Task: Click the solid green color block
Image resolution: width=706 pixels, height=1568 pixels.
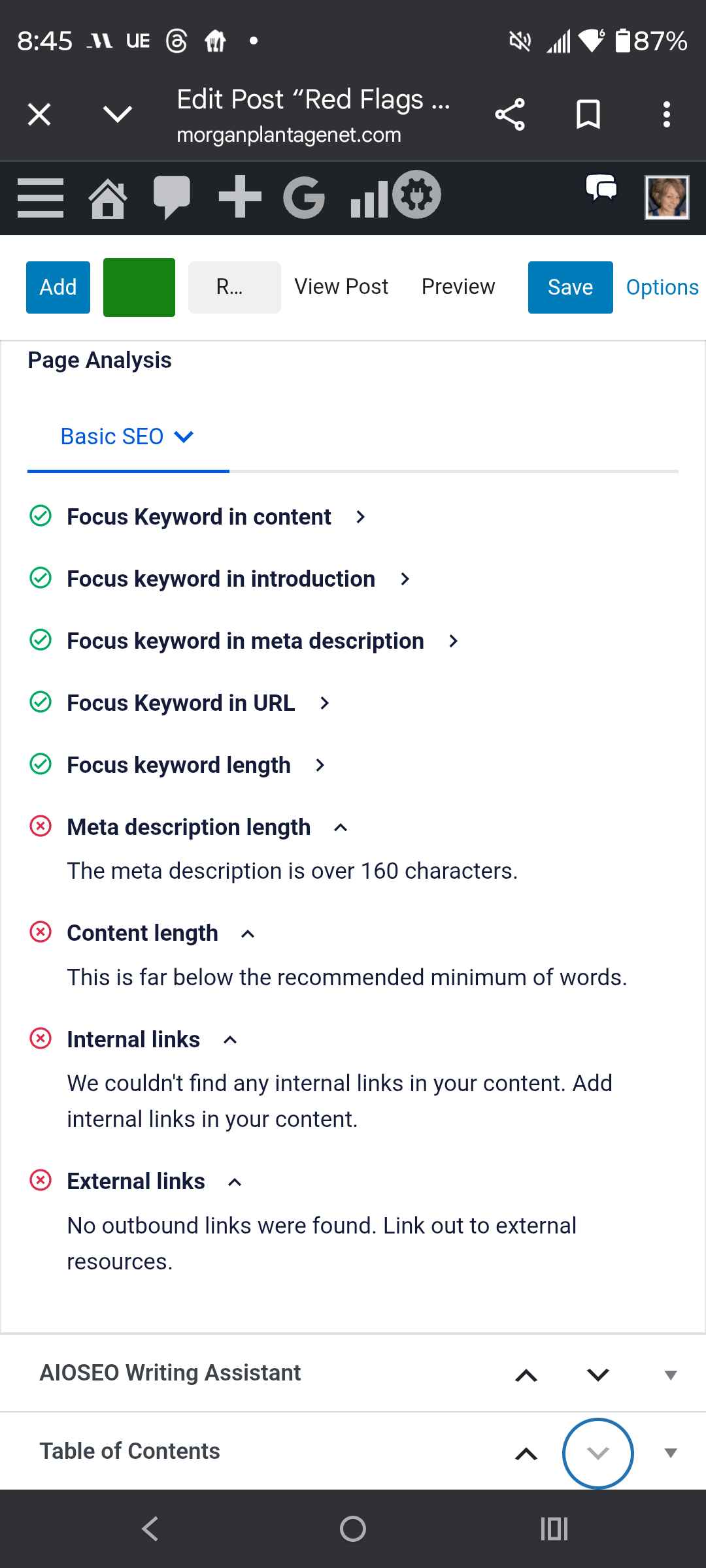Action: pos(139,287)
